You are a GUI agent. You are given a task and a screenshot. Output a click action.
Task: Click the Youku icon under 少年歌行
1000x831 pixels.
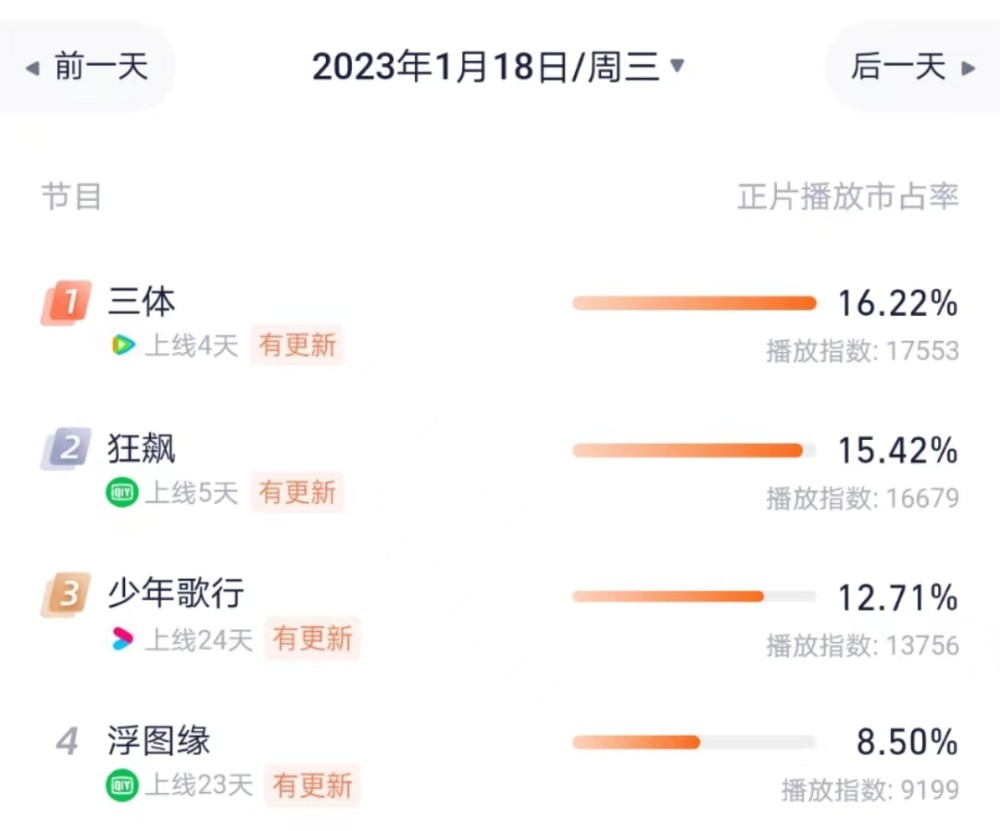pyautogui.click(x=122, y=638)
